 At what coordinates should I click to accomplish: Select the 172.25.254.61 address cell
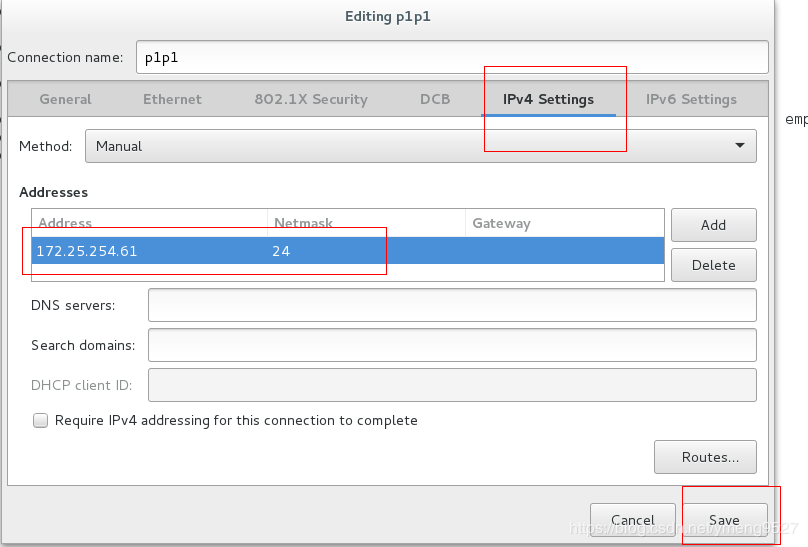coord(87,251)
